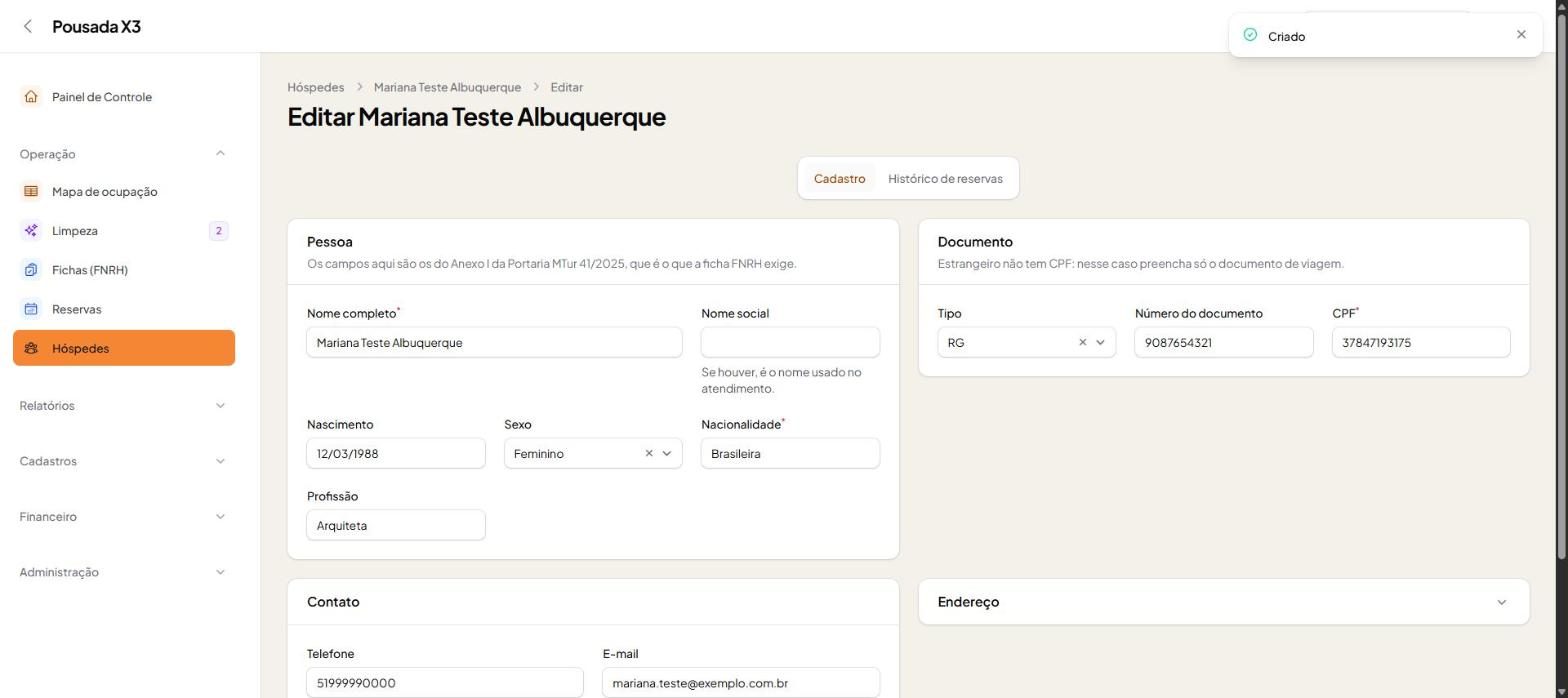1568x698 pixels.
Task: Open Painel de Controle in sidebar
Action: point(124,97)
